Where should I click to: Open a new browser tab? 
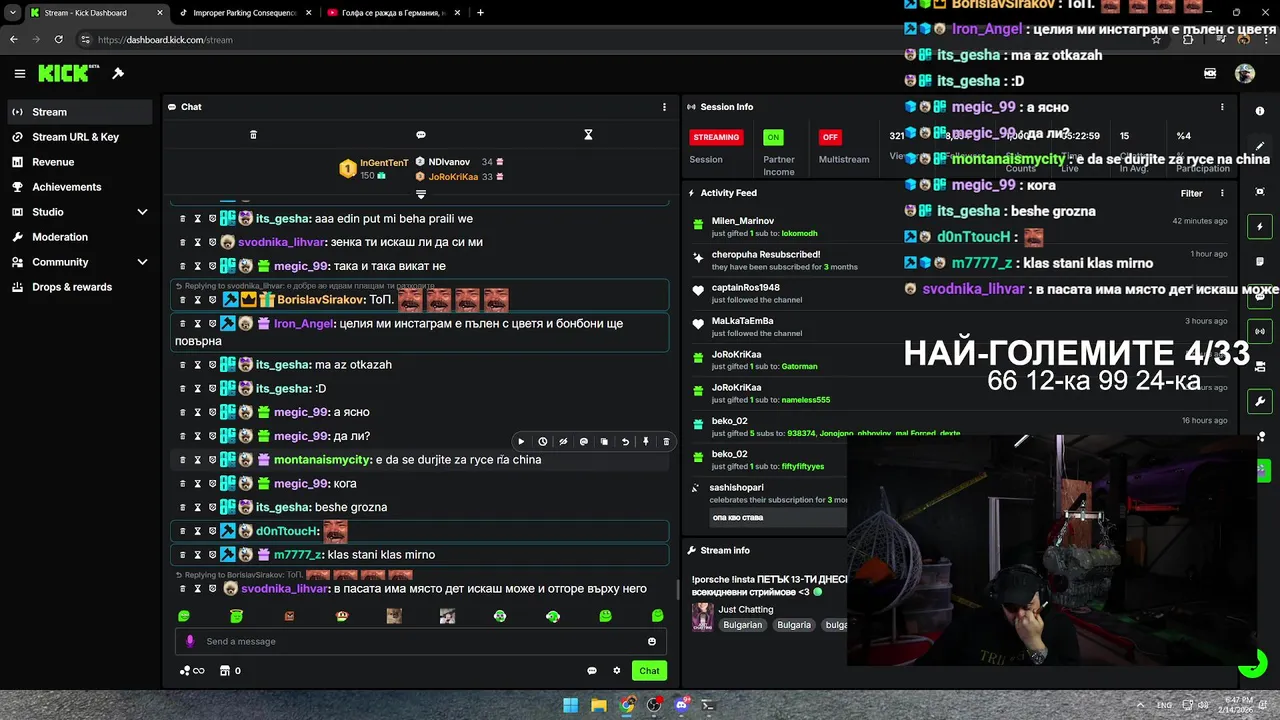[480, 13]
